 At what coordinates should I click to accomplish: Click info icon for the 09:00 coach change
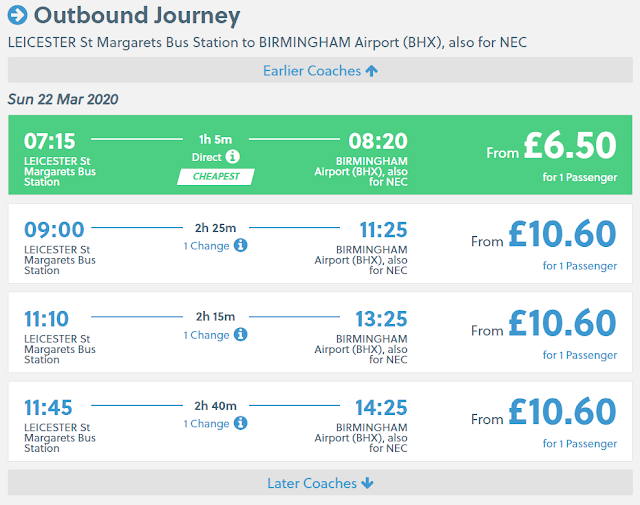click(241, 245)
